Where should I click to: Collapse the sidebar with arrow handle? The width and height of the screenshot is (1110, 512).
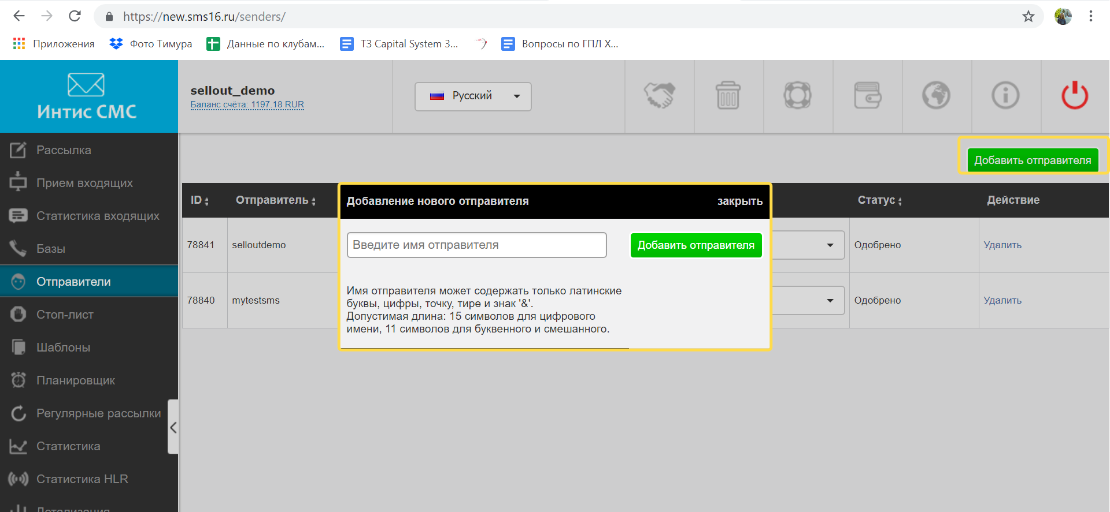[173, 427]
